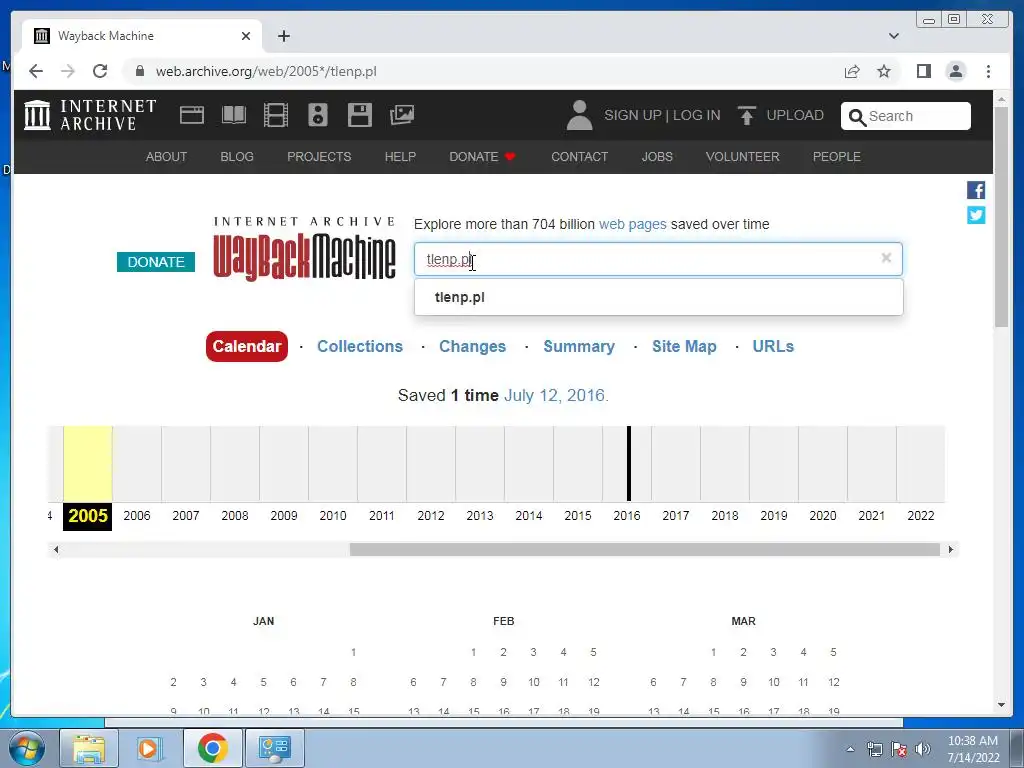Reload the page

tap(100, 71)
